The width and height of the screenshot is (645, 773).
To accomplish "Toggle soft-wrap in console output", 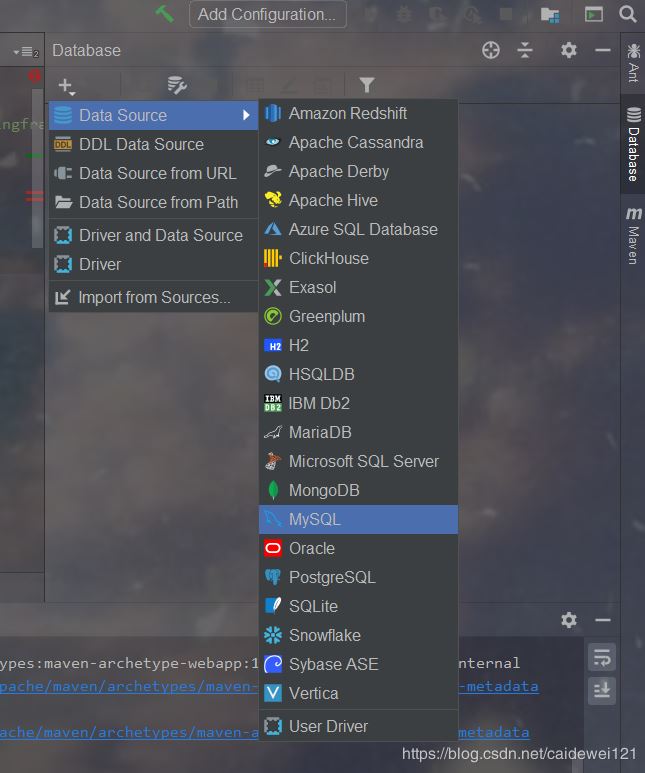I will 602,657.
